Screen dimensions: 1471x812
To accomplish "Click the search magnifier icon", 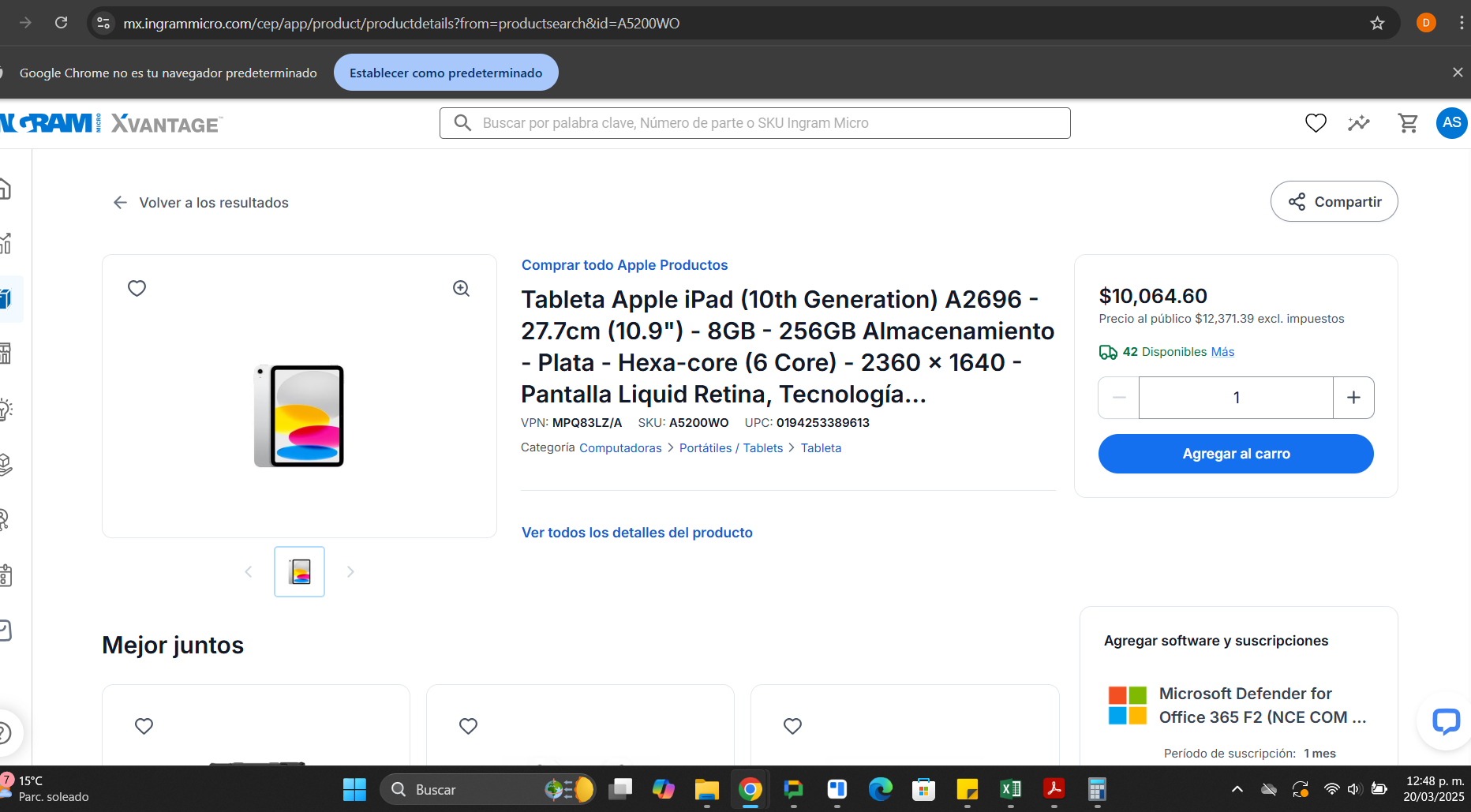I will pyautogui.click(x=463, y=123).
